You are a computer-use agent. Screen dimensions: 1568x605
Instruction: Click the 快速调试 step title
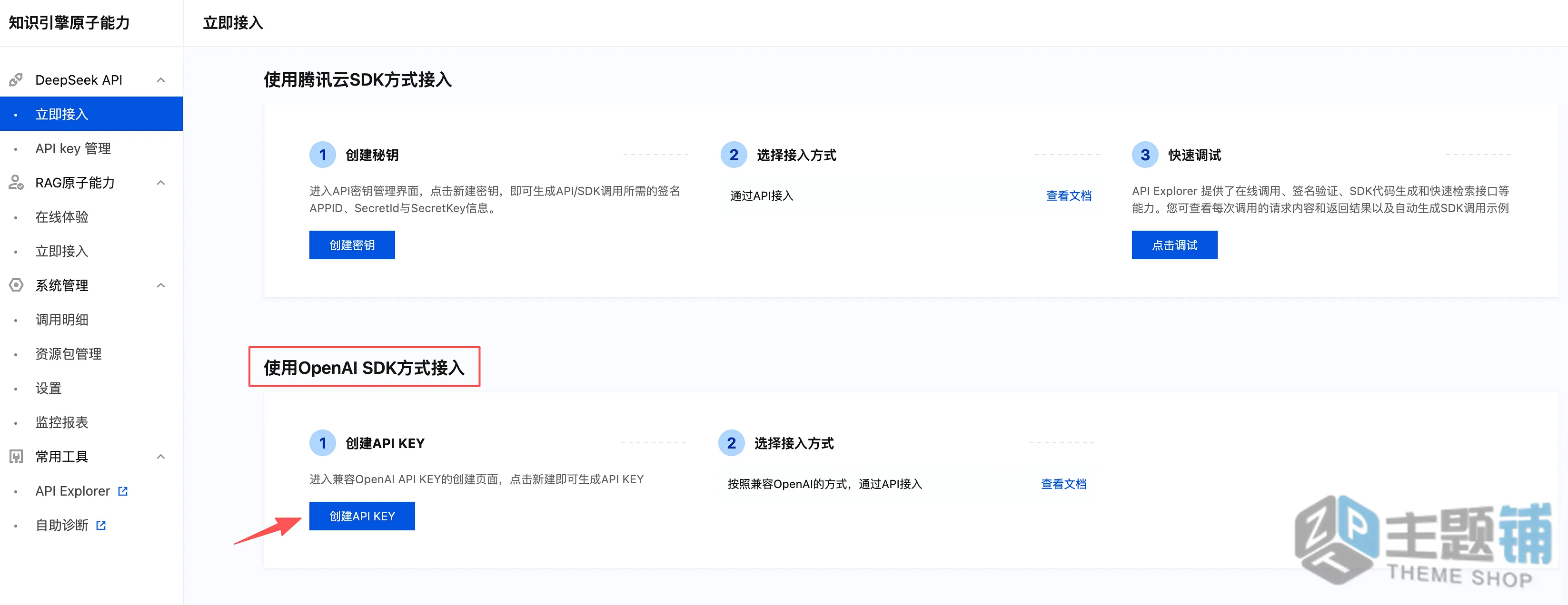click(x=1194, y=155)
